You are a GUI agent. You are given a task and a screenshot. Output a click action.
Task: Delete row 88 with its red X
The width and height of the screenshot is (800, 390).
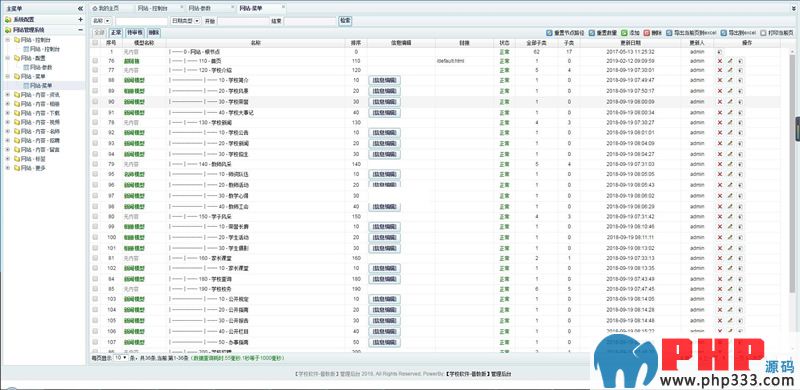(x=720, y=80)
